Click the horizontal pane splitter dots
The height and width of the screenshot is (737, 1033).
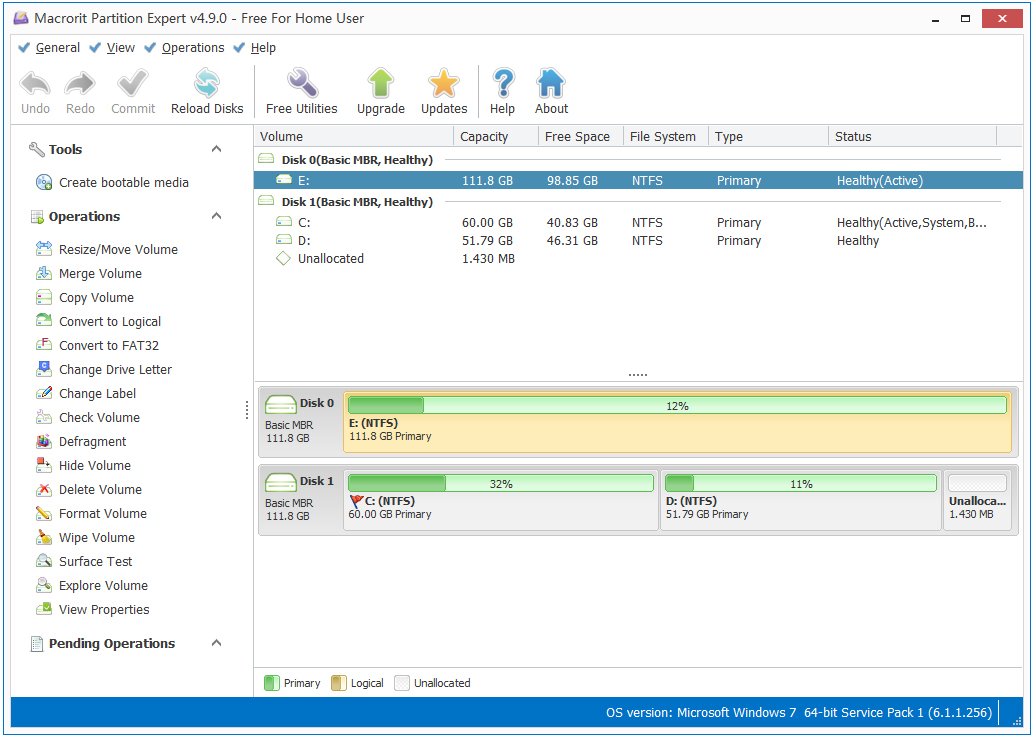638,375
